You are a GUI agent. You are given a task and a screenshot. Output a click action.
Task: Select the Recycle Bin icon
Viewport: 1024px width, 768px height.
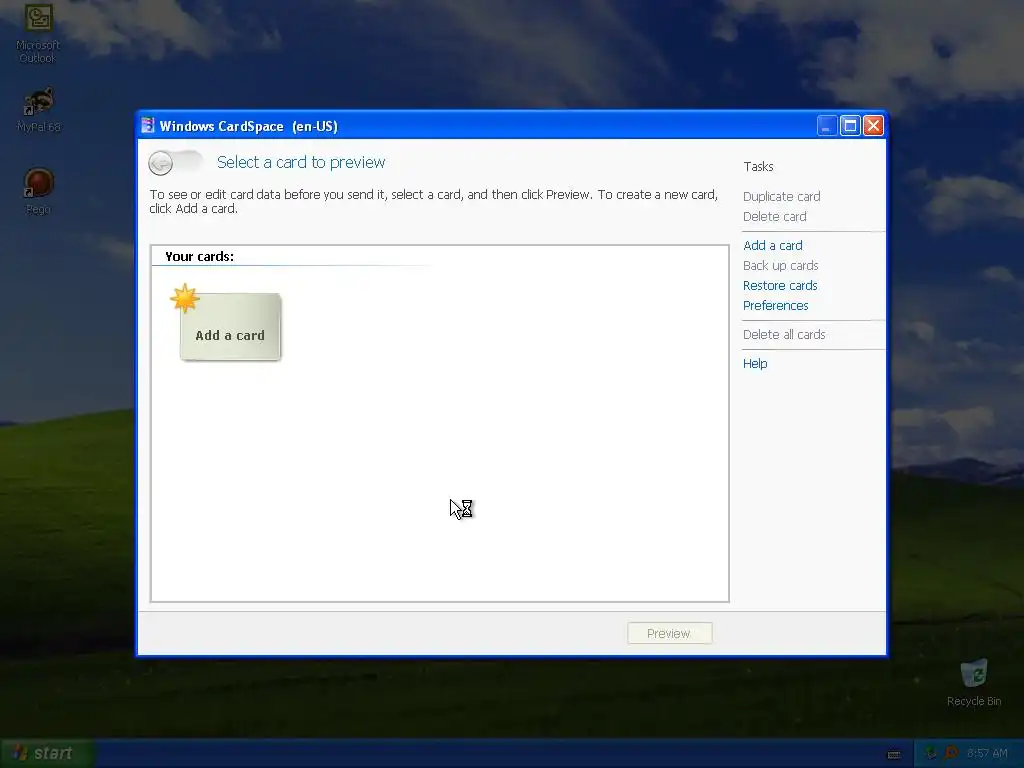(x=974, y=683)
